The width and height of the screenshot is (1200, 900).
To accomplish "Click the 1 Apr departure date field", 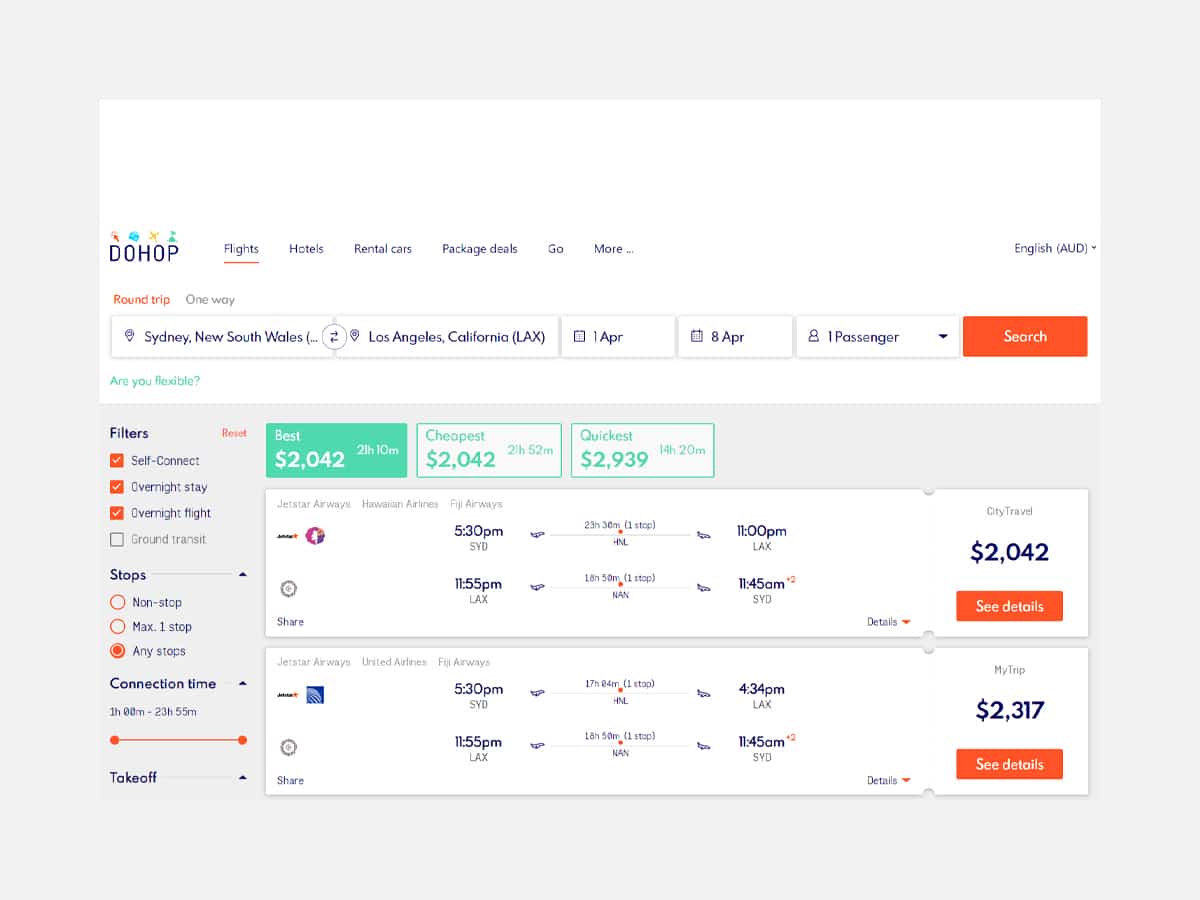I will [618, 336].
